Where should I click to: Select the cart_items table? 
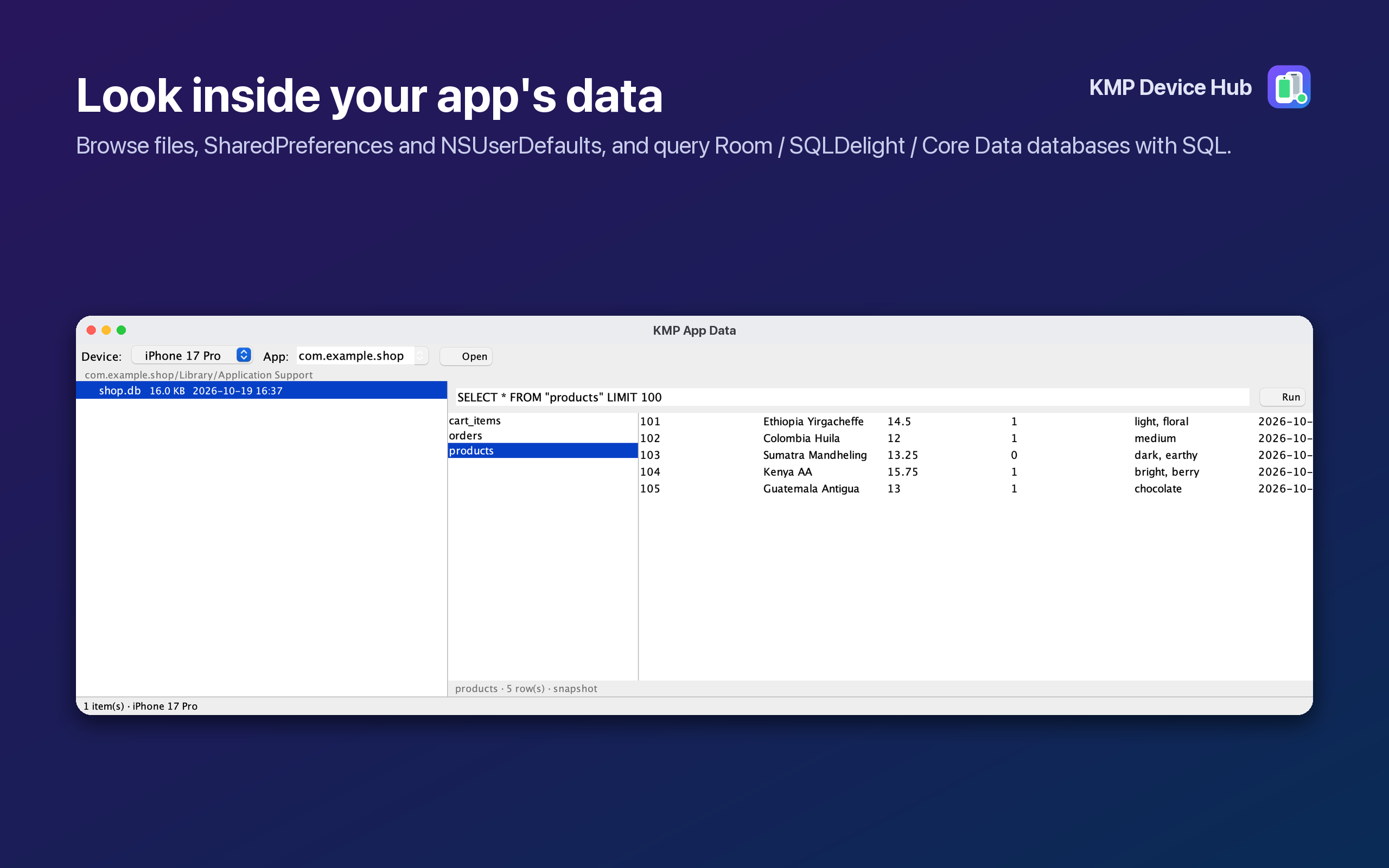pyautogui.click(x=543, y=421)
